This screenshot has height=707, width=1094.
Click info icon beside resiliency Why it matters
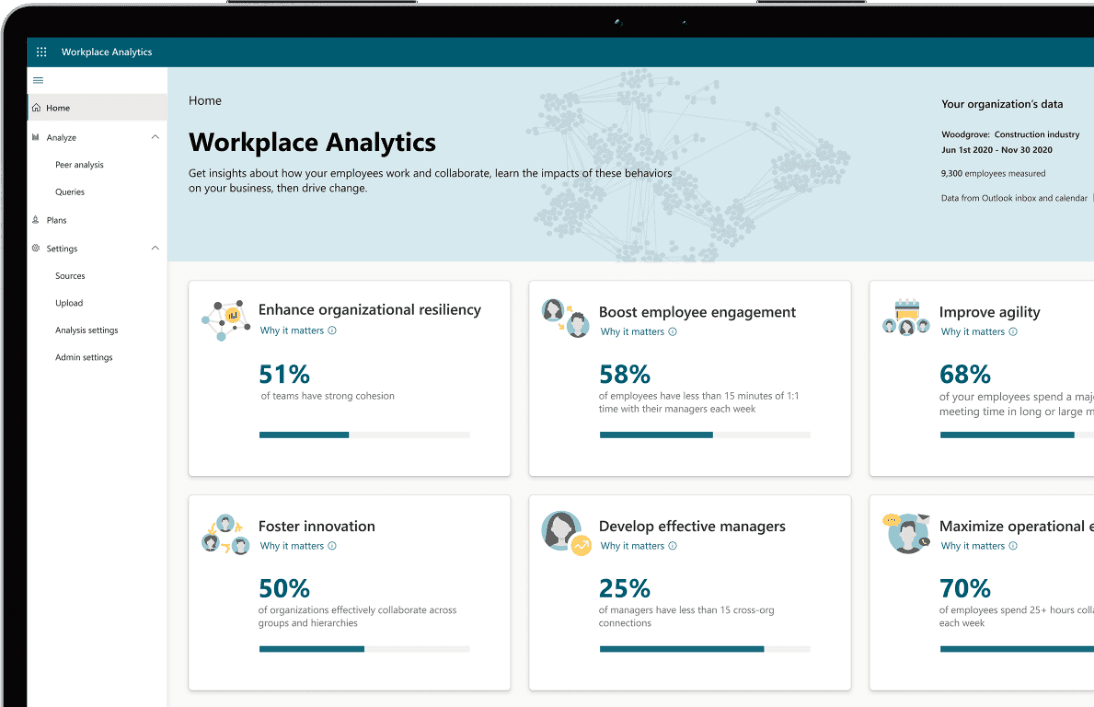(332, 330)
